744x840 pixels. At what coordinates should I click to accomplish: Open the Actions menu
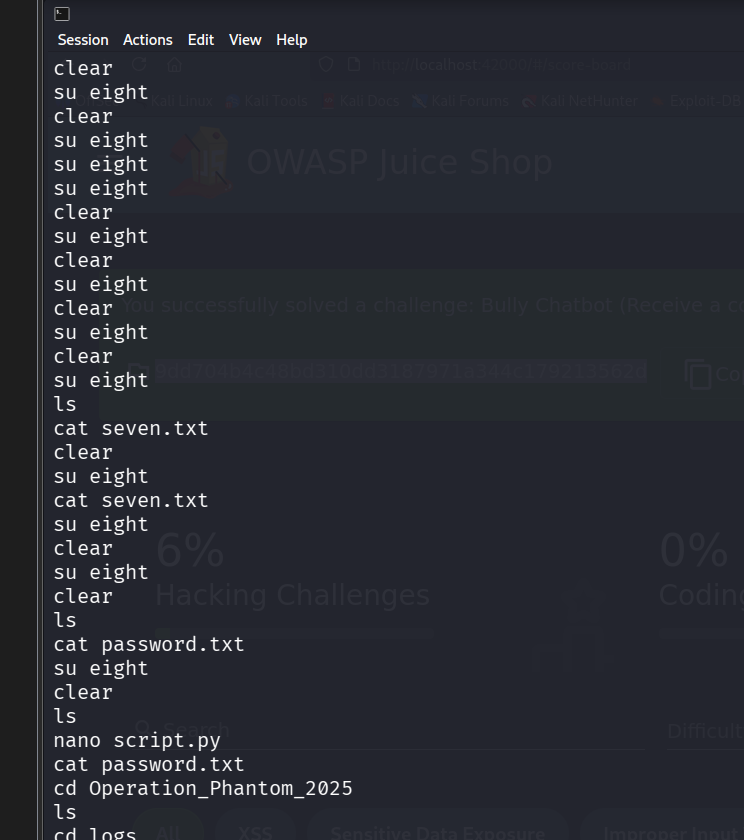click(x=148, y=40)
